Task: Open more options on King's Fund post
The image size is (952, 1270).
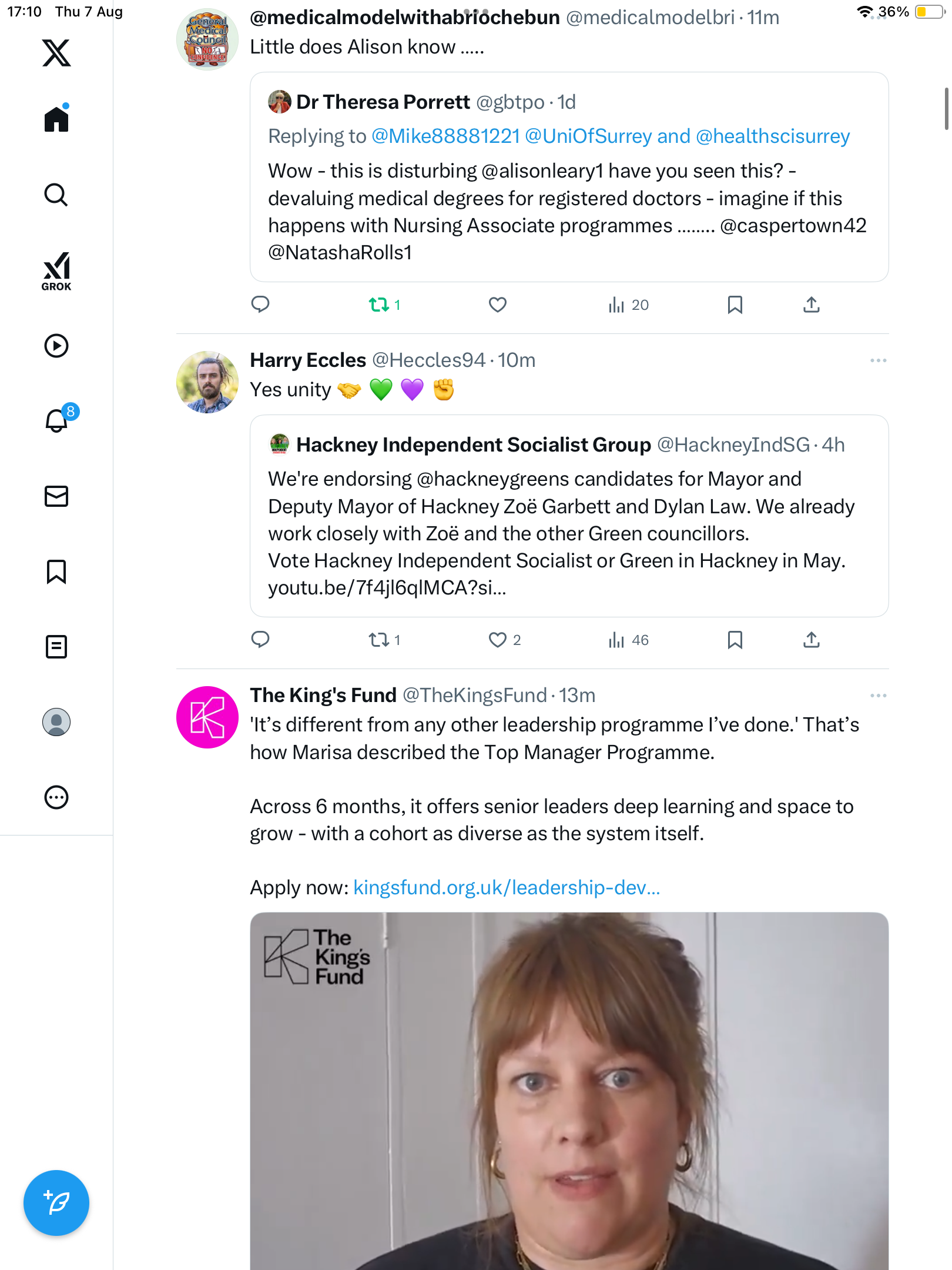Action: [878, 696]
